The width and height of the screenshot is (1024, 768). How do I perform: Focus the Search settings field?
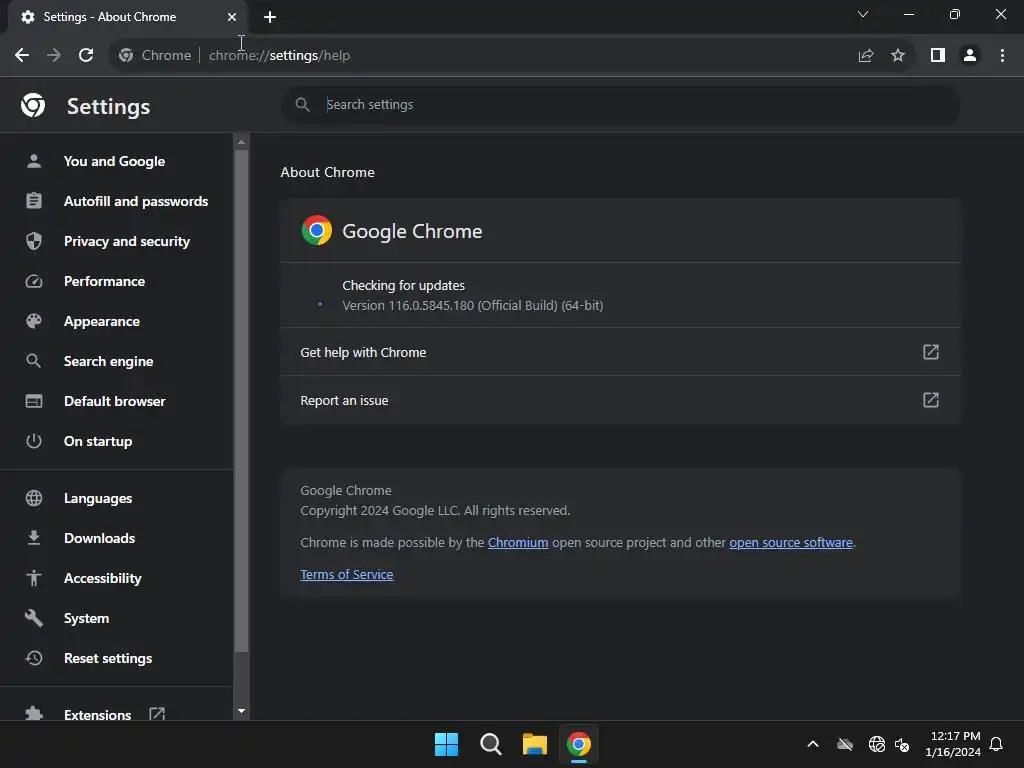click(620, 104)
